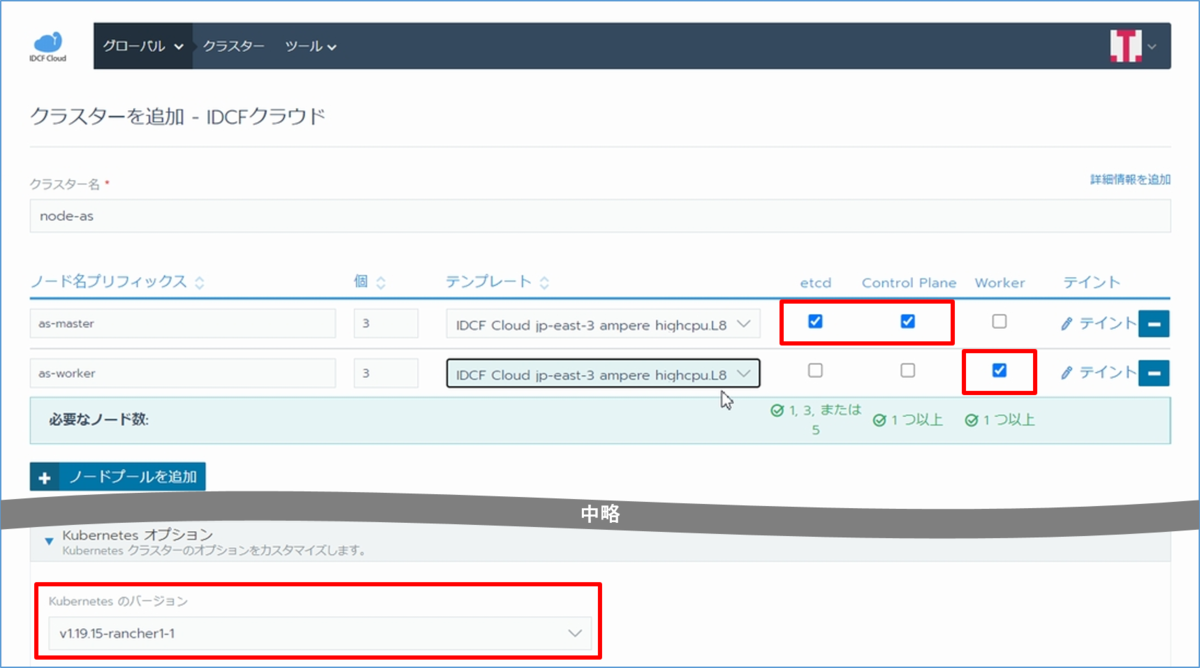Image resolution: width=1200 pixels, height=668 pixels.
Task: Click the etcd column header
Action: 816,283
